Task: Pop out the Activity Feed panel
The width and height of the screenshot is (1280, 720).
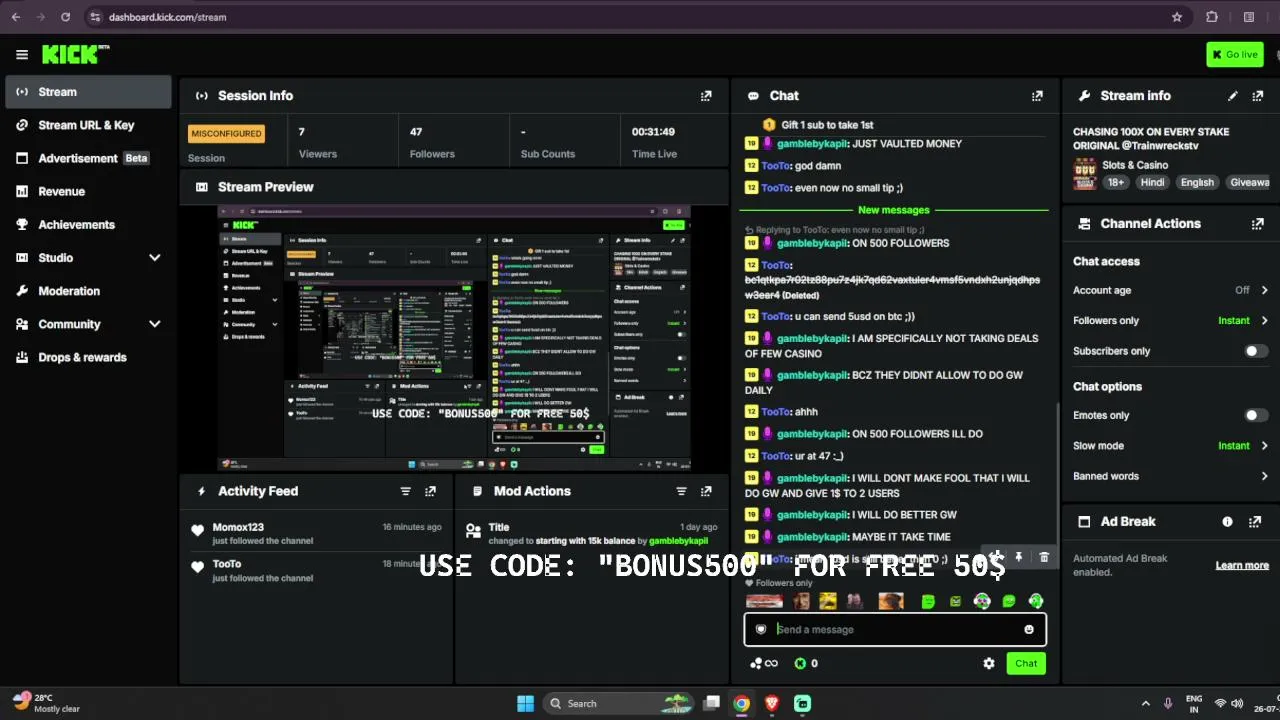Action: [x=430, y=491]
